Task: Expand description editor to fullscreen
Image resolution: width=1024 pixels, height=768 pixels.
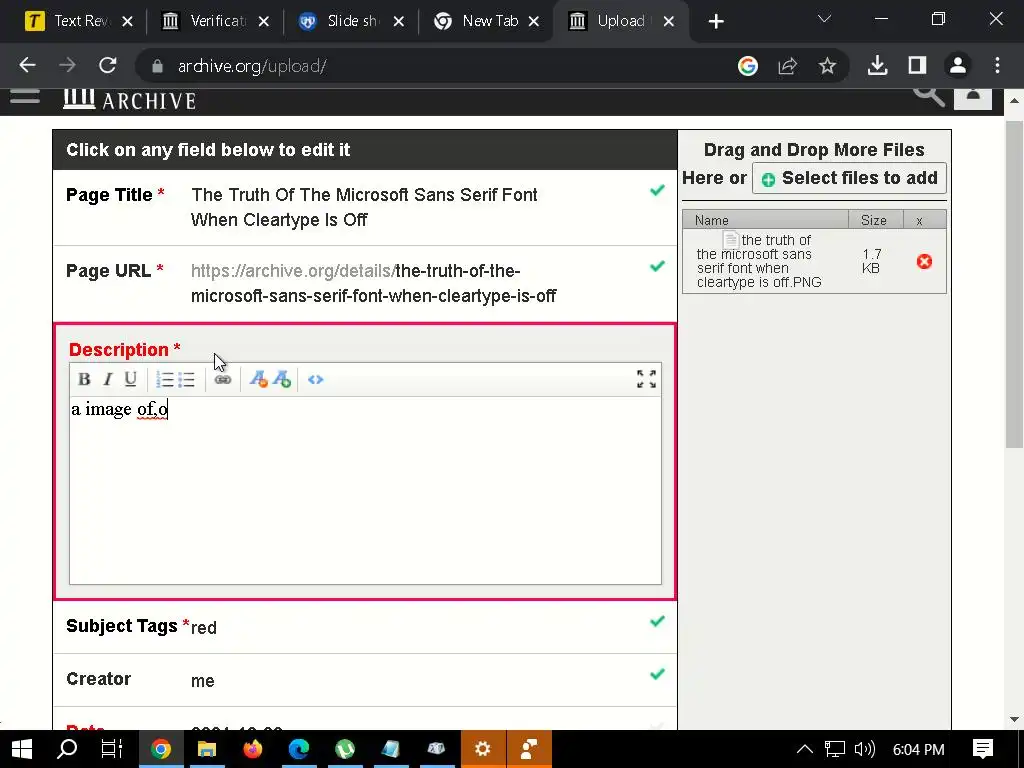Action: pyautogui.click(x=647, y=379)
